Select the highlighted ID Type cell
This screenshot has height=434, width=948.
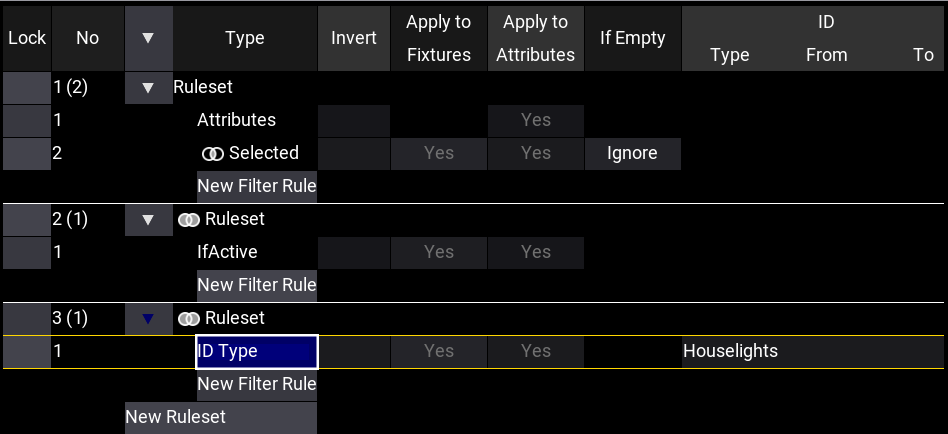tap(257, 351)
